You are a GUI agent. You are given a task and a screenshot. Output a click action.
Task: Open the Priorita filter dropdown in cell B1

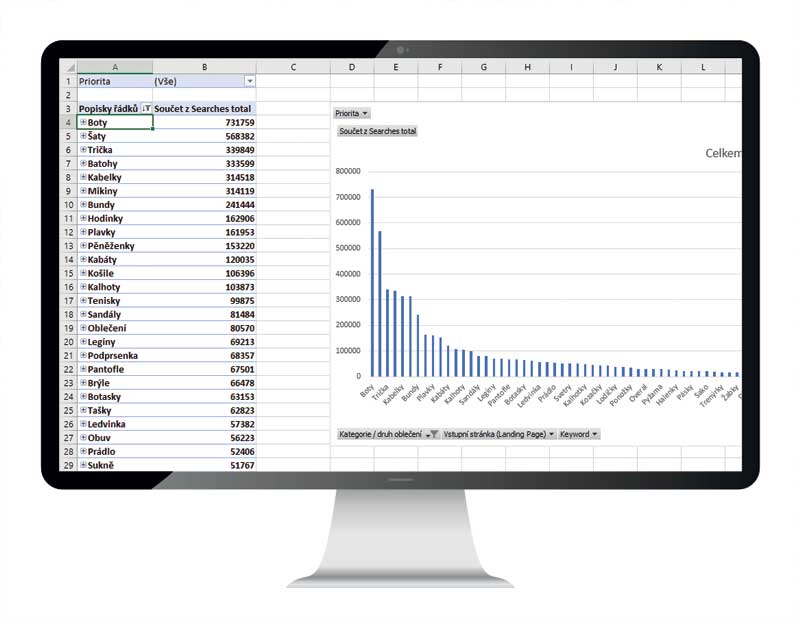click(x=250, y=81)
